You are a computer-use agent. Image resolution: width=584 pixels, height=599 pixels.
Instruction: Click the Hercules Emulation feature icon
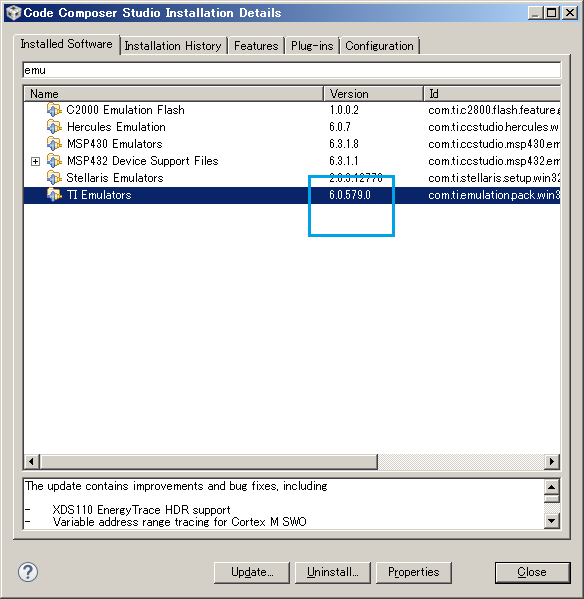pos(54,127)
